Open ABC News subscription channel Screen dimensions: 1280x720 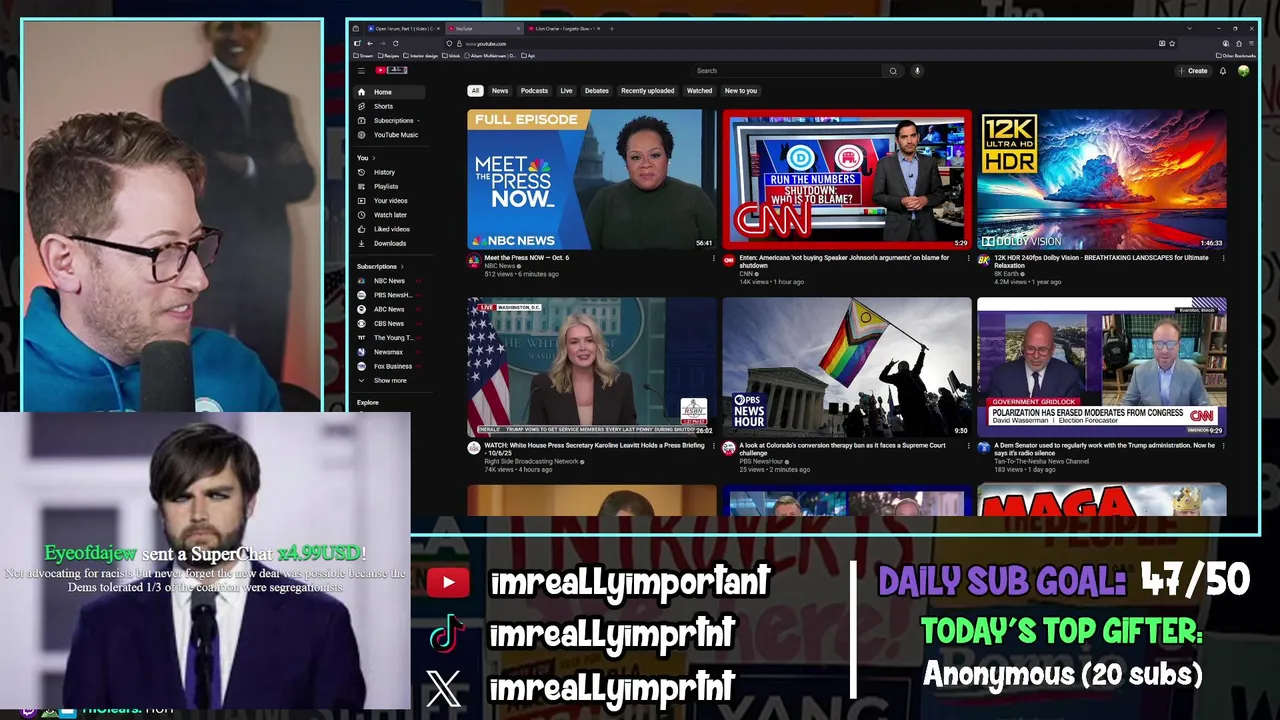tap(390, 309)
